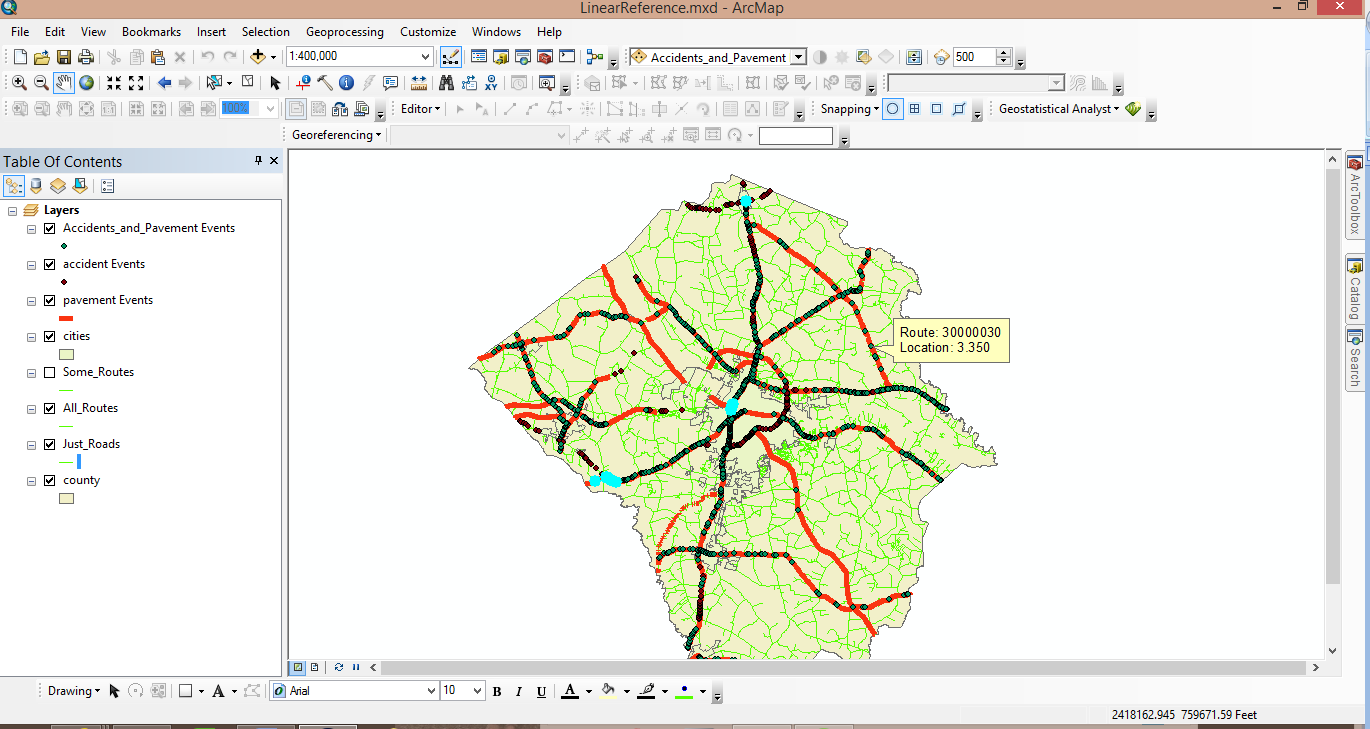Toggle the All_Routes layer checkbox
1370x729 pixels.
coord(49,408)
